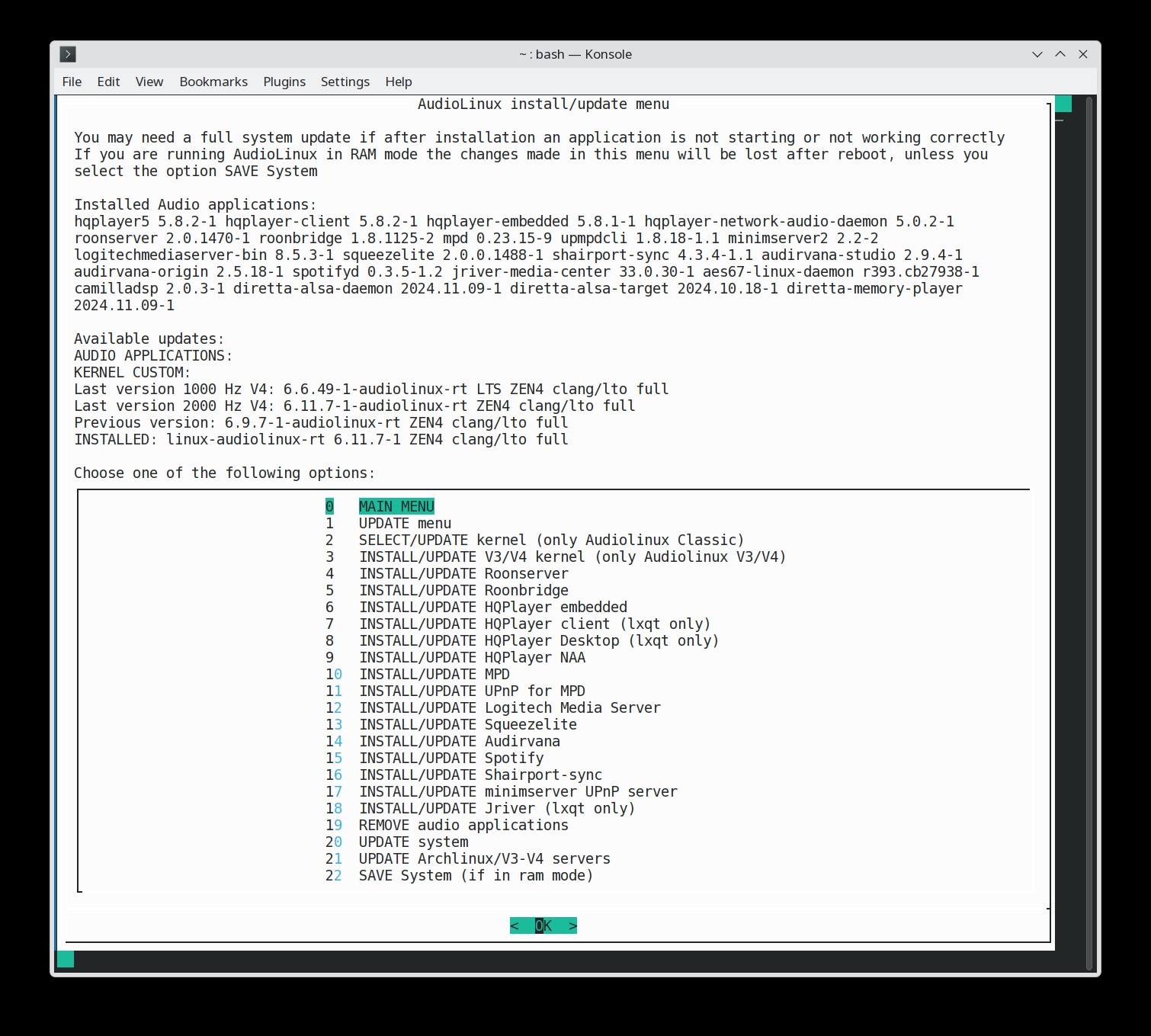This screenshot has height=1036, width=1151.
Task: Select INSTALL/UPDATE HQPlayer Desktop (lxqt only)
Action: tap(522, 640)
